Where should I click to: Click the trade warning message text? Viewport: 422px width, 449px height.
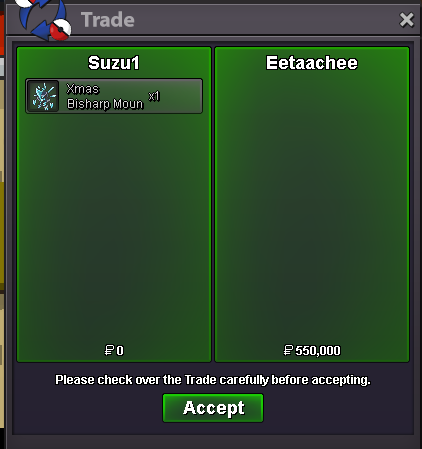point(213,380)
